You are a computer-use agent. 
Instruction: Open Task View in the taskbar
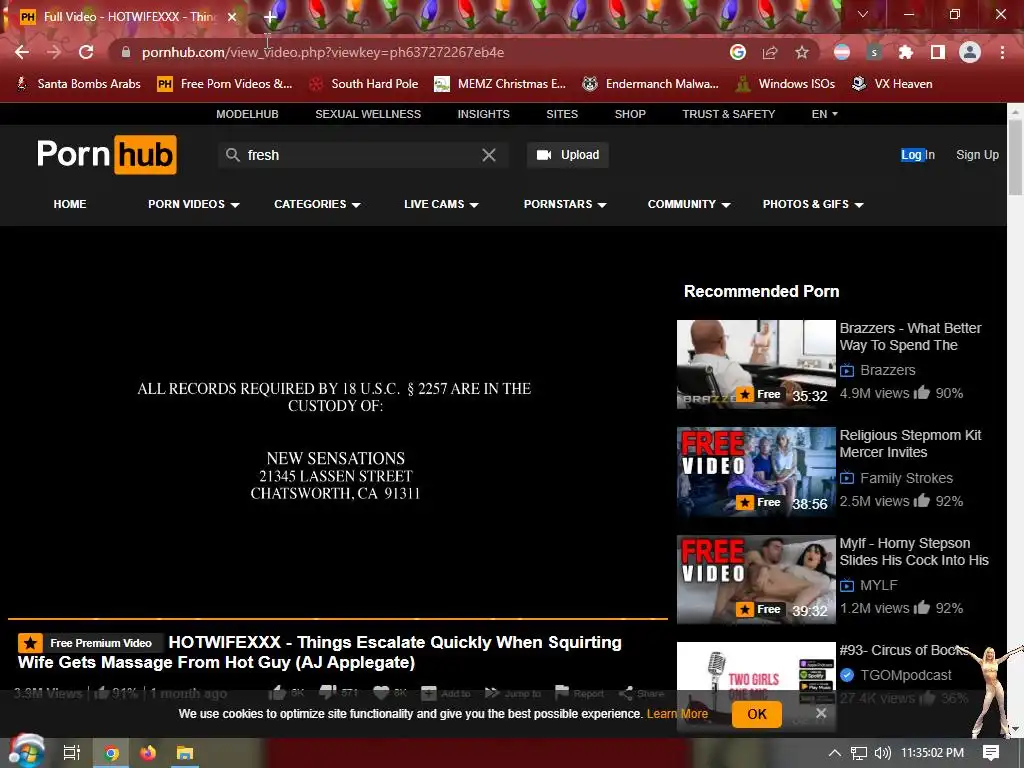click(x=72, y=753)
